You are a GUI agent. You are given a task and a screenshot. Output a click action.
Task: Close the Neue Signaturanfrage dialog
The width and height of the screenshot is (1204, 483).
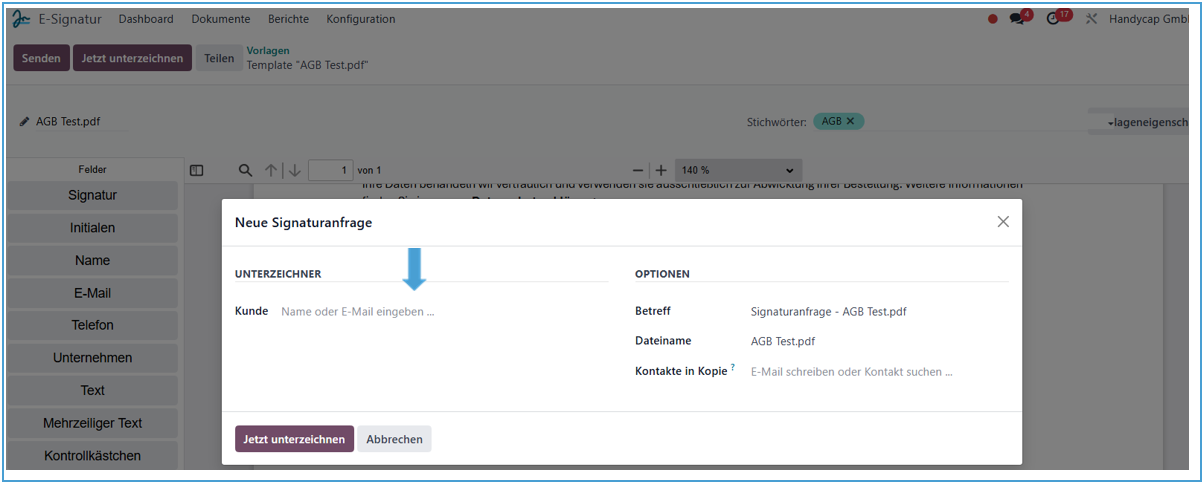tap(1003, 222)
